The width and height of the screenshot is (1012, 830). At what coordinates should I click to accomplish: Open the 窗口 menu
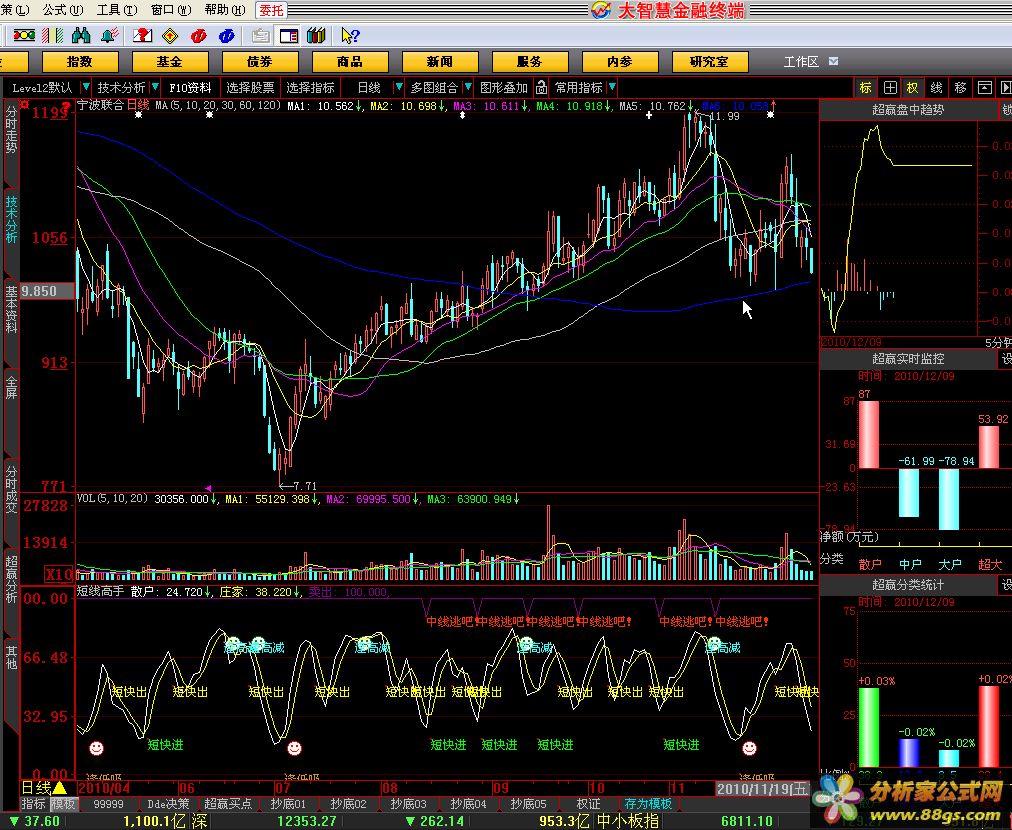(x=171, y=10)
